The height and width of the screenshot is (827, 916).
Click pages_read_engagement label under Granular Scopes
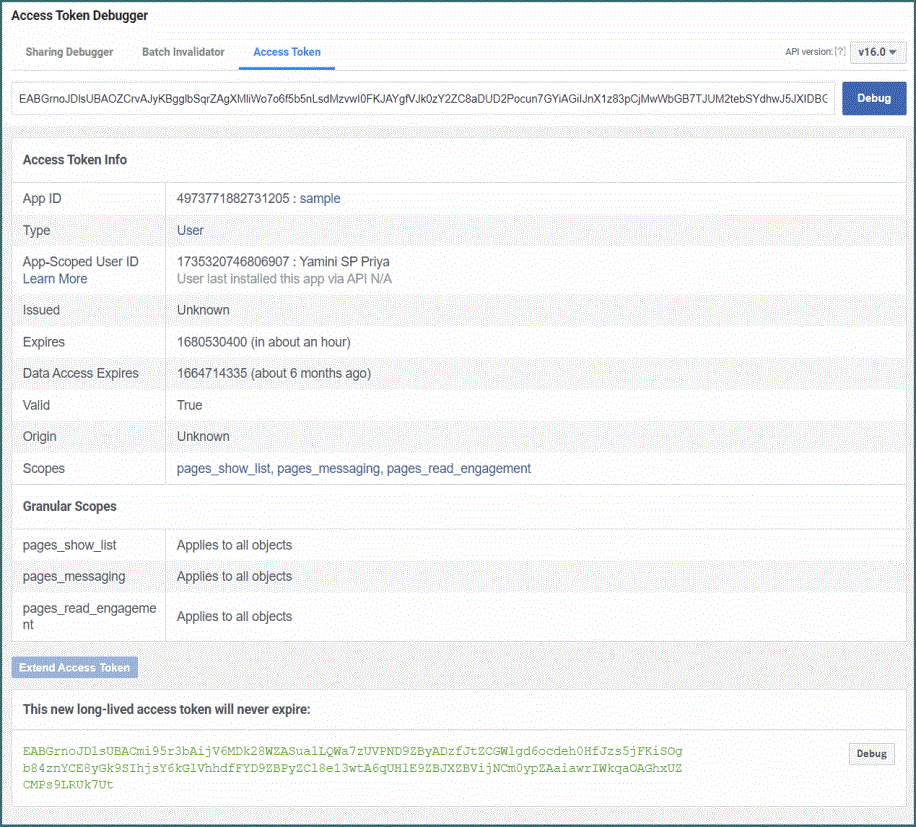[x=89, y=616]
